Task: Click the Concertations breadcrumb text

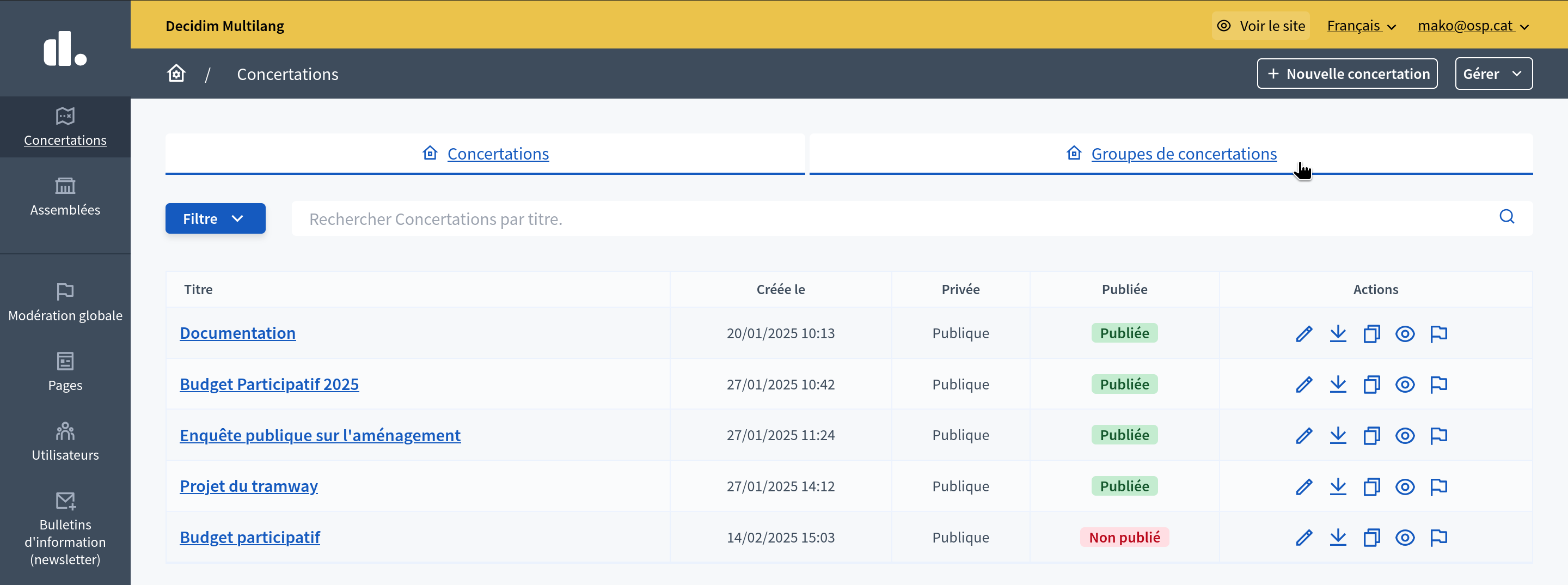Action: 287,74
